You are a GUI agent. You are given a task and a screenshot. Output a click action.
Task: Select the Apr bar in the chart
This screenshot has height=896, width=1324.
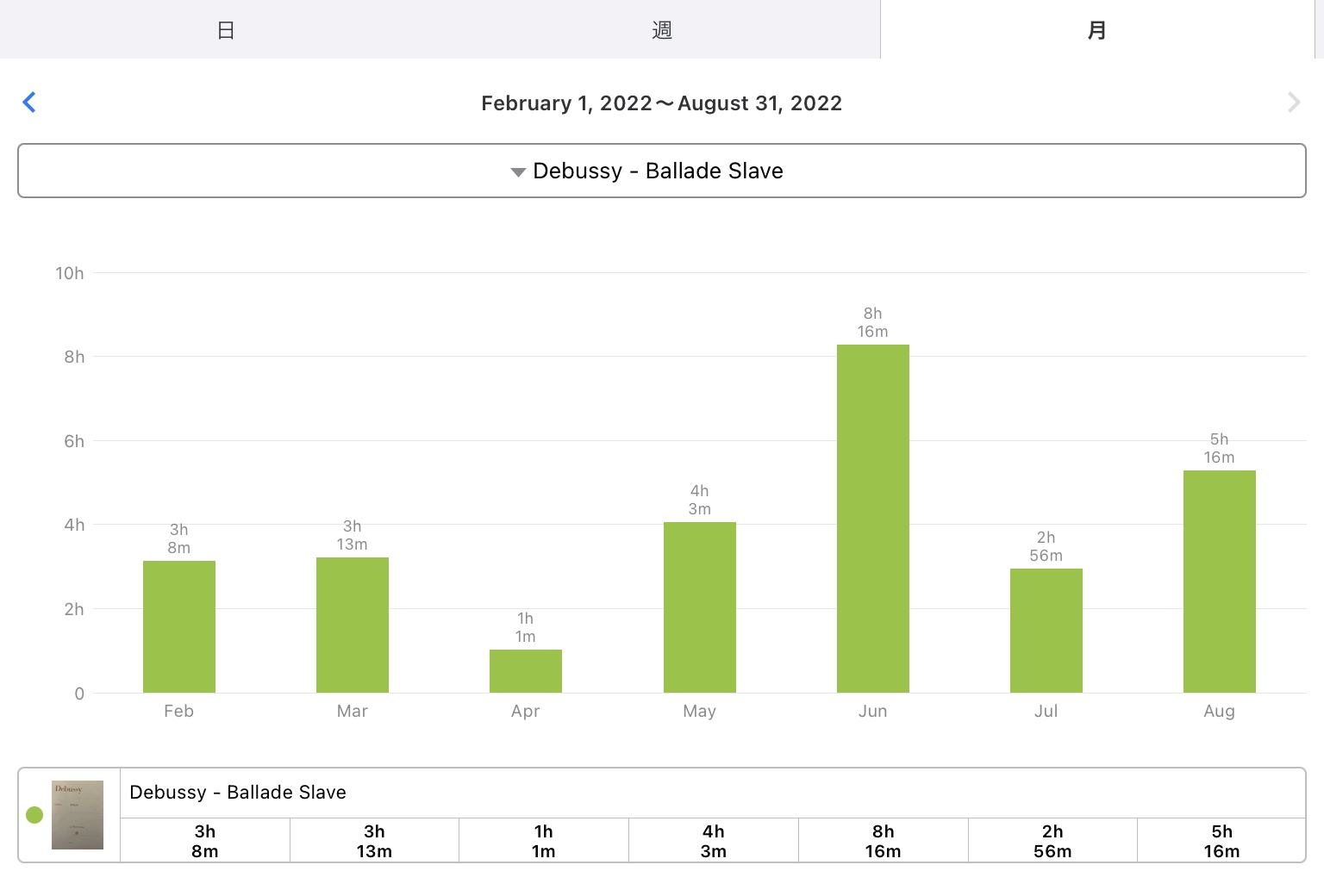526,671
